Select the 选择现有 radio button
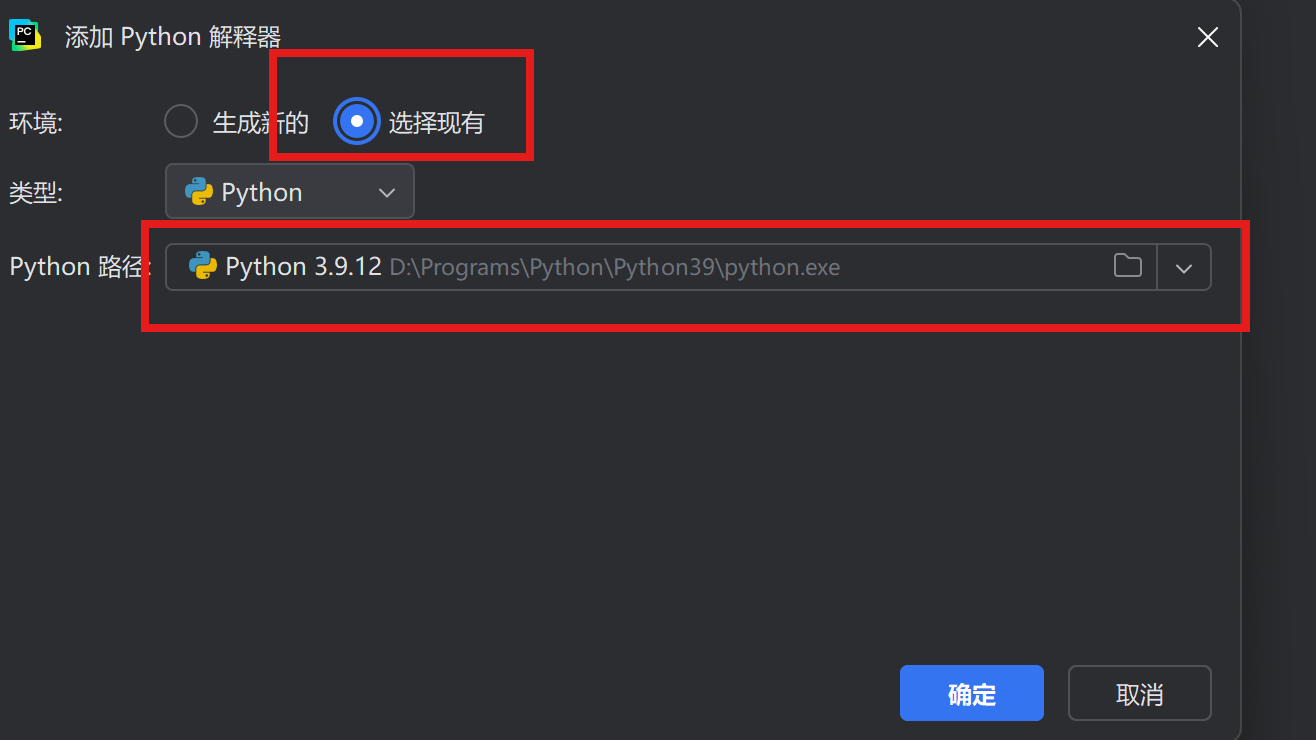Viewport: 1316px width, 740px height. click(357, 122)
